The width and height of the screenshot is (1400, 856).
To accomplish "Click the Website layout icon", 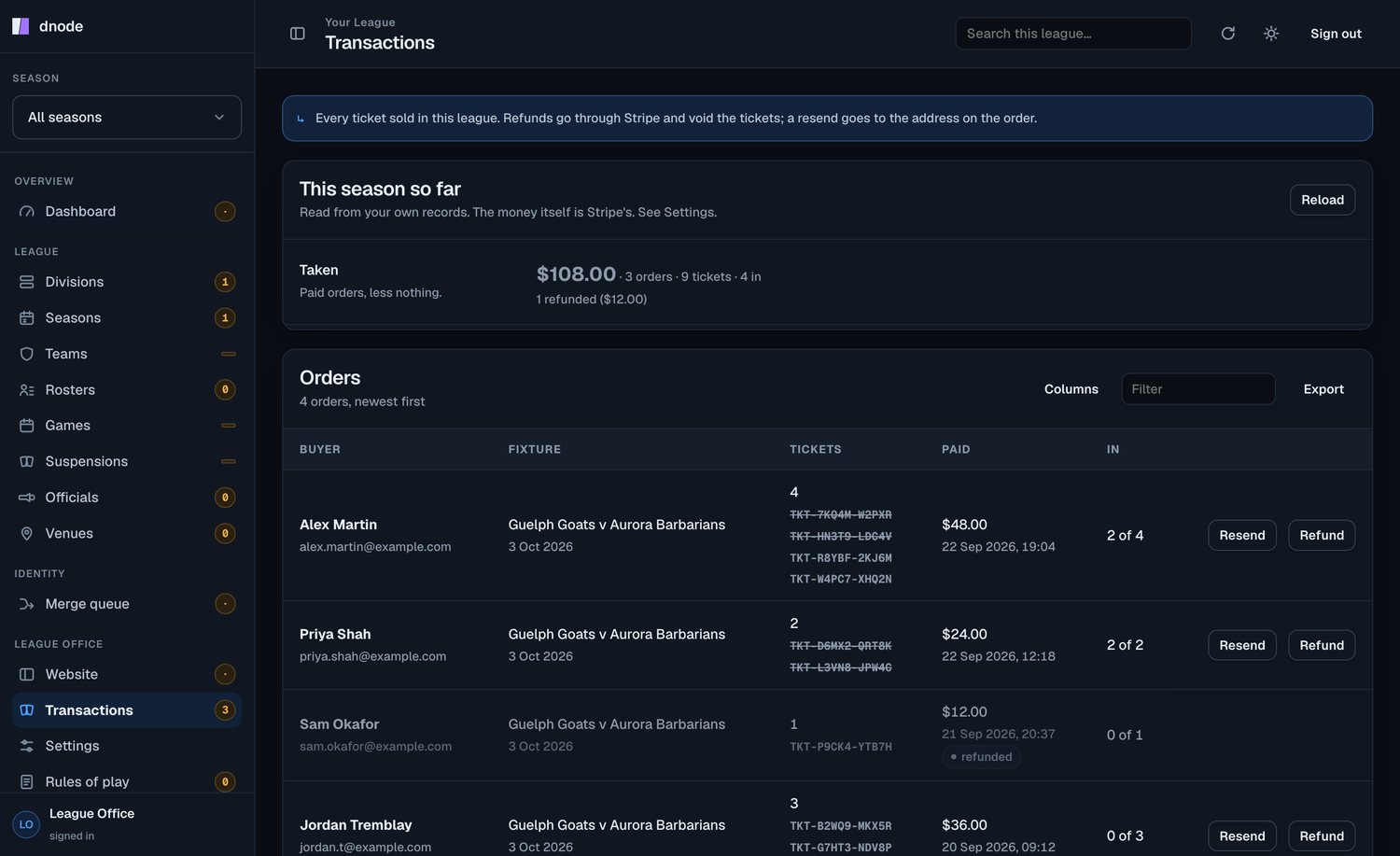I will (x=27, y=675).
